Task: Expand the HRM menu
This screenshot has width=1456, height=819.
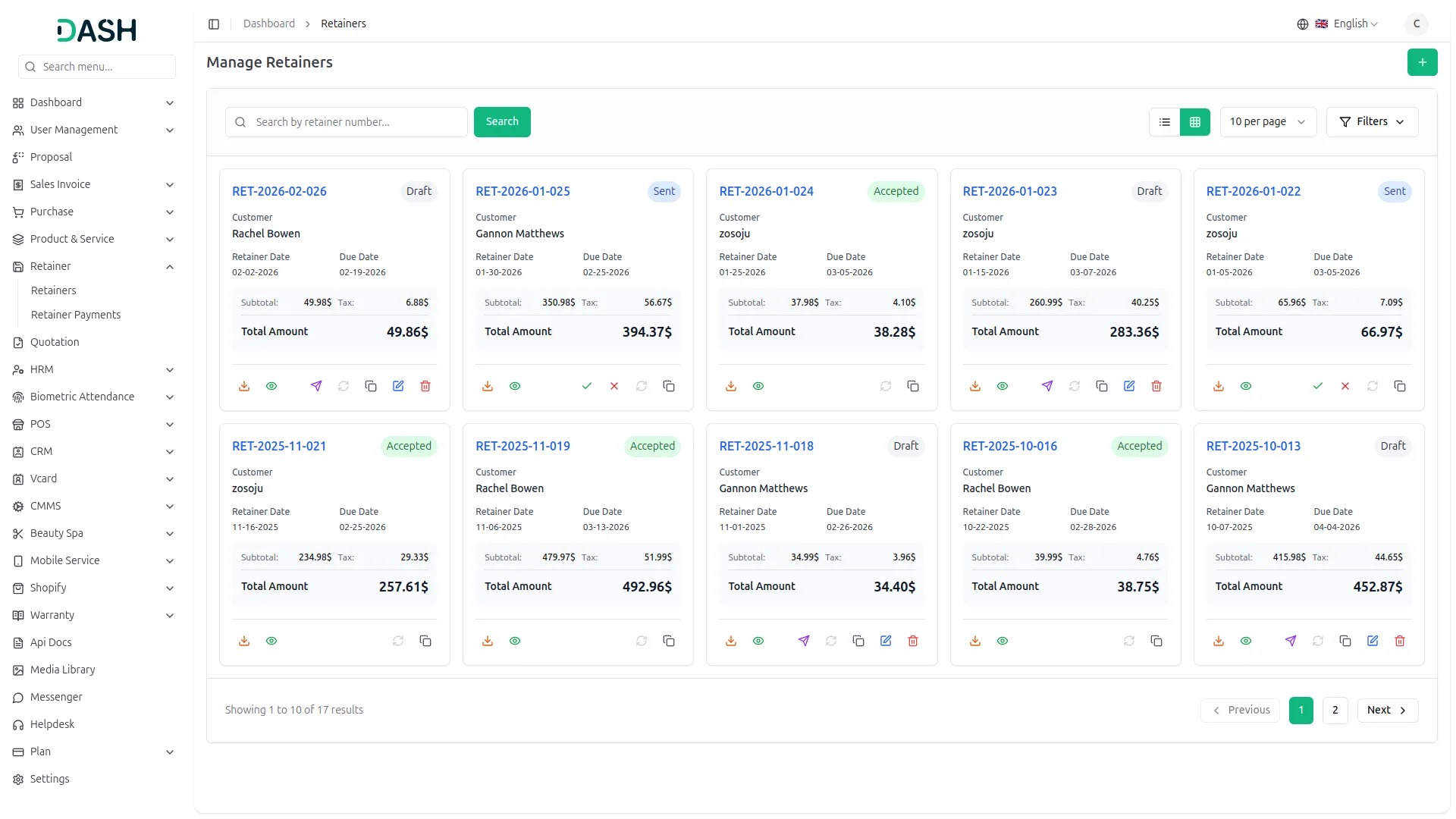Action: pos(93,369)
